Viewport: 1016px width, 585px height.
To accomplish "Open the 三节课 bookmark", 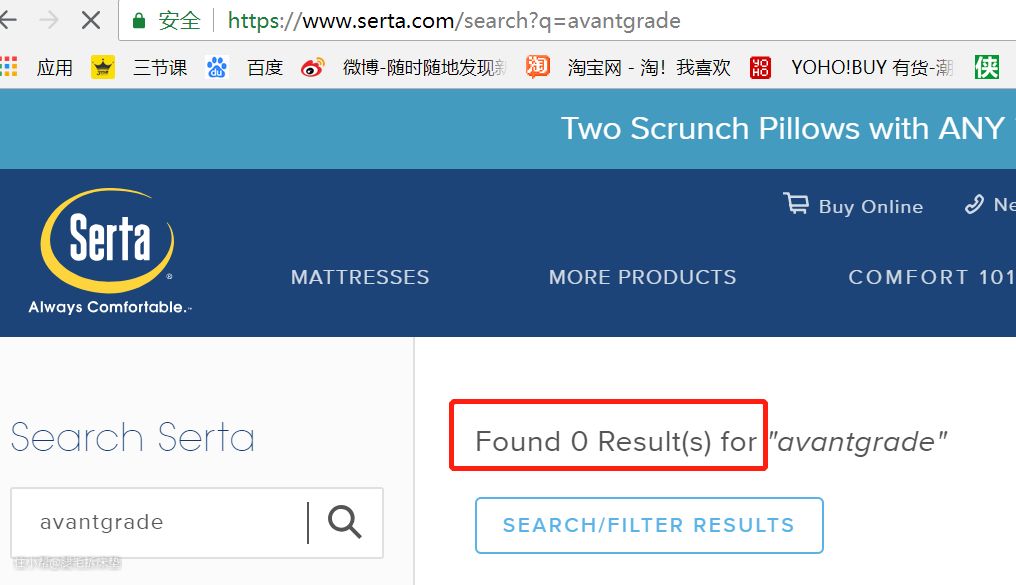I will click(140, 67).
